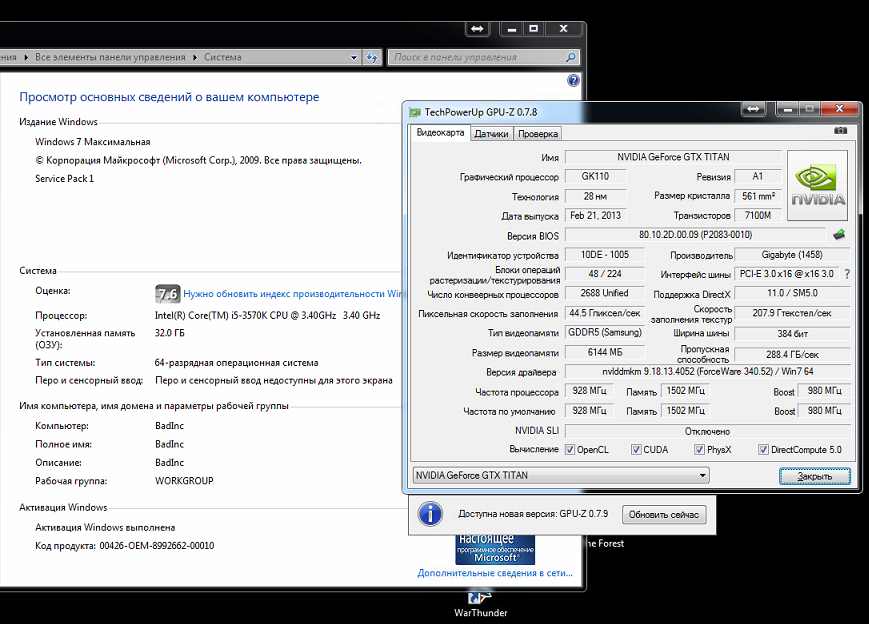The width and height of the screenshot is (869, 624).
Task: Click product ID "00426-OEM-8992662-00010"
Action: 157,546
